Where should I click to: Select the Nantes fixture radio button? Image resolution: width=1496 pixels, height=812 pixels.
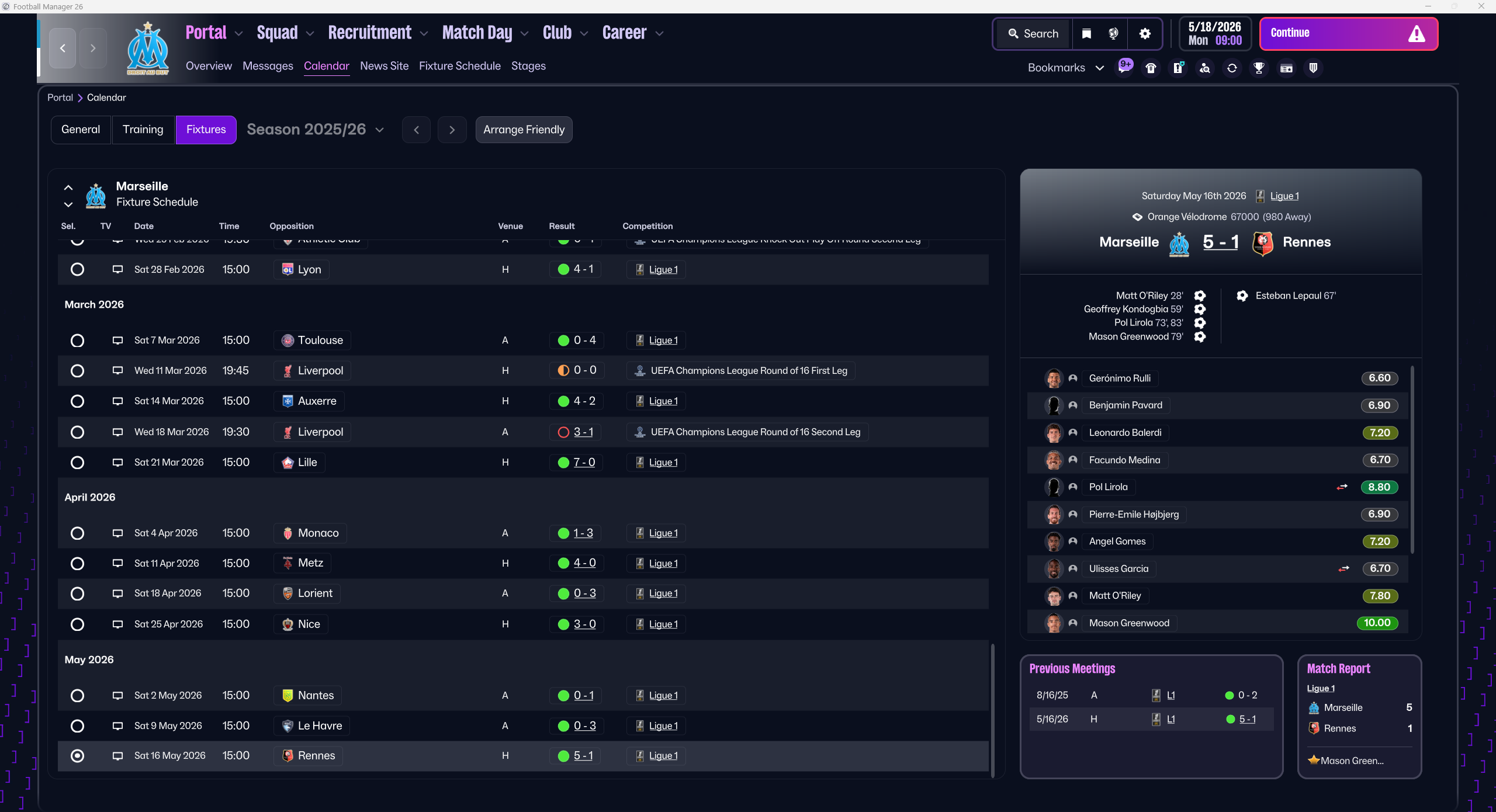pos(77,696)
